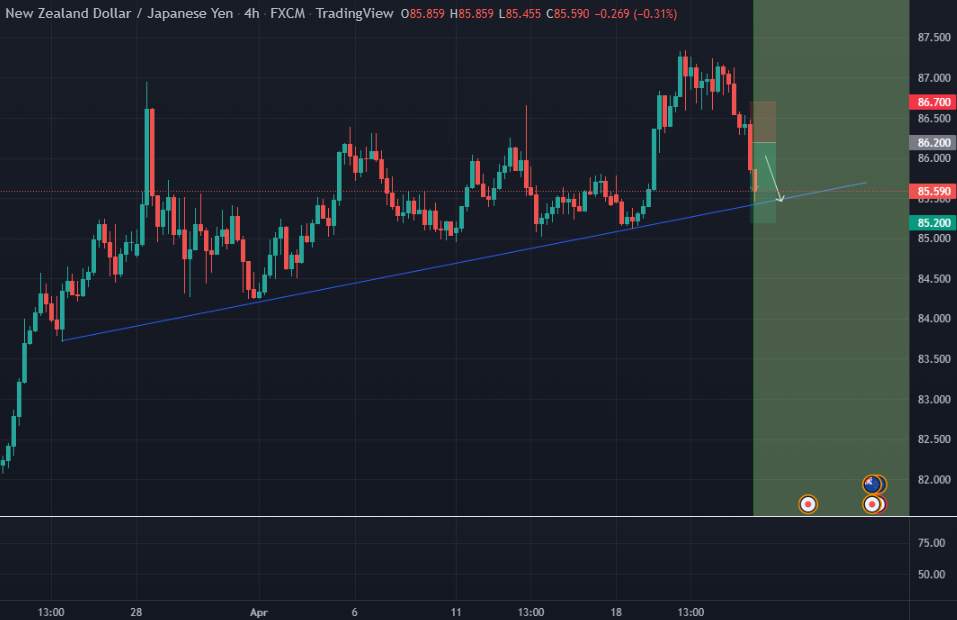Screen dimensions: 957x620
Task: Click the 86.000 price axis label
Action: [934, 158]
